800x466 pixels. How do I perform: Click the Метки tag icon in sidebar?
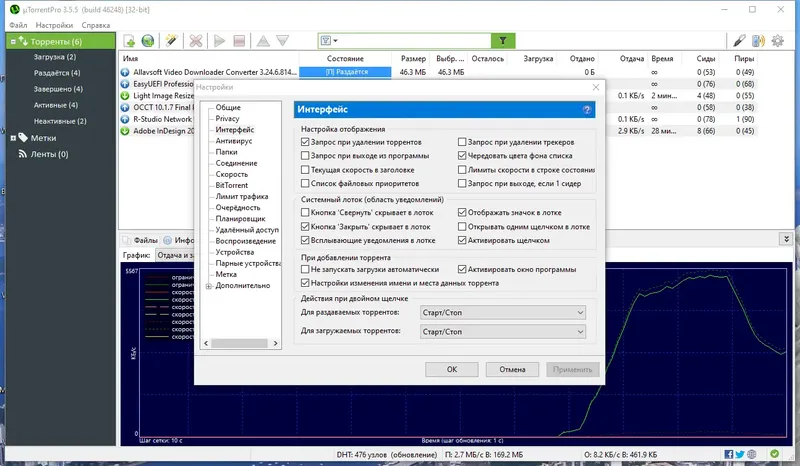[x=23, y=137]
